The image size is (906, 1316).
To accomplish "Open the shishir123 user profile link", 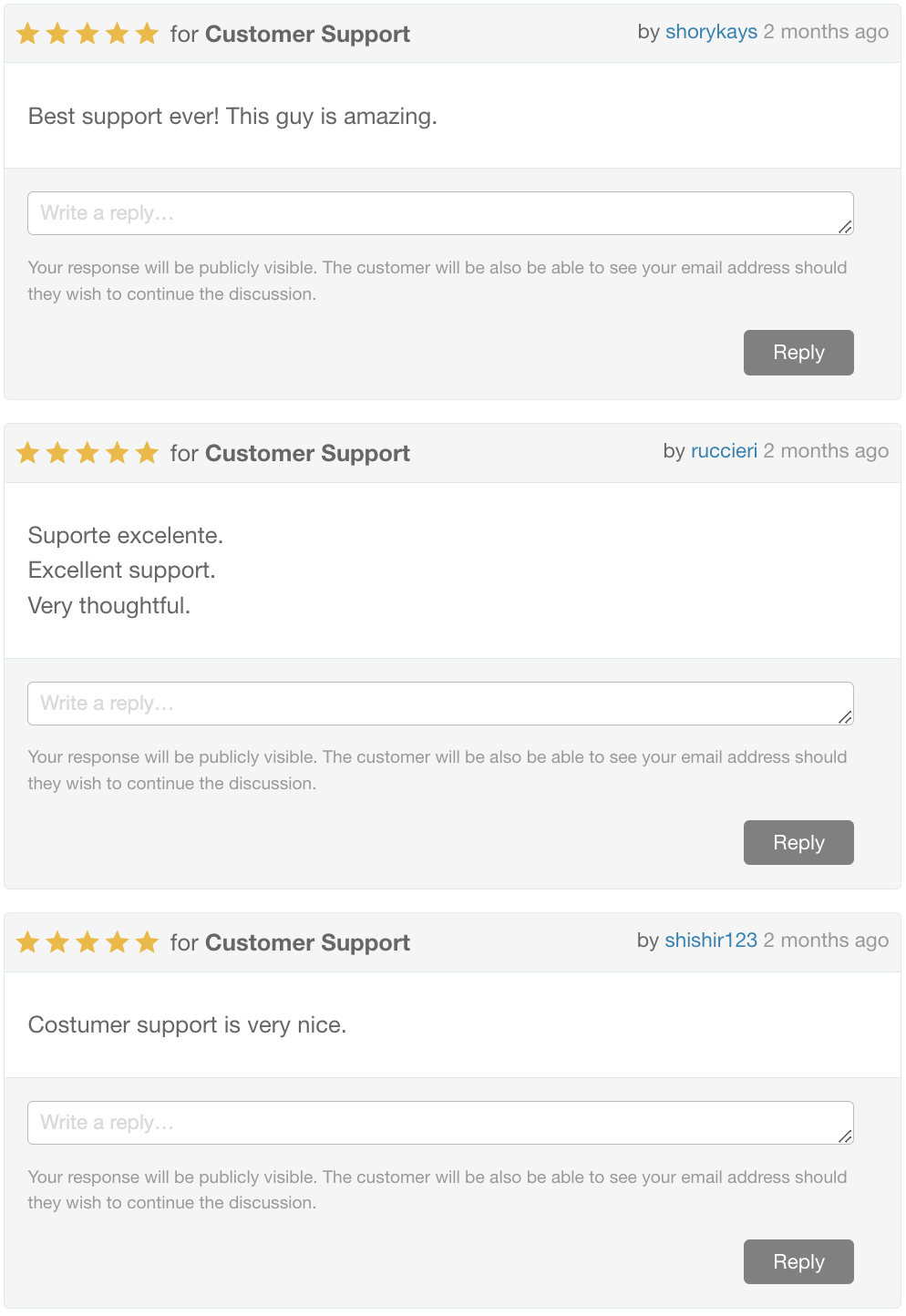I will coord(711,941).
